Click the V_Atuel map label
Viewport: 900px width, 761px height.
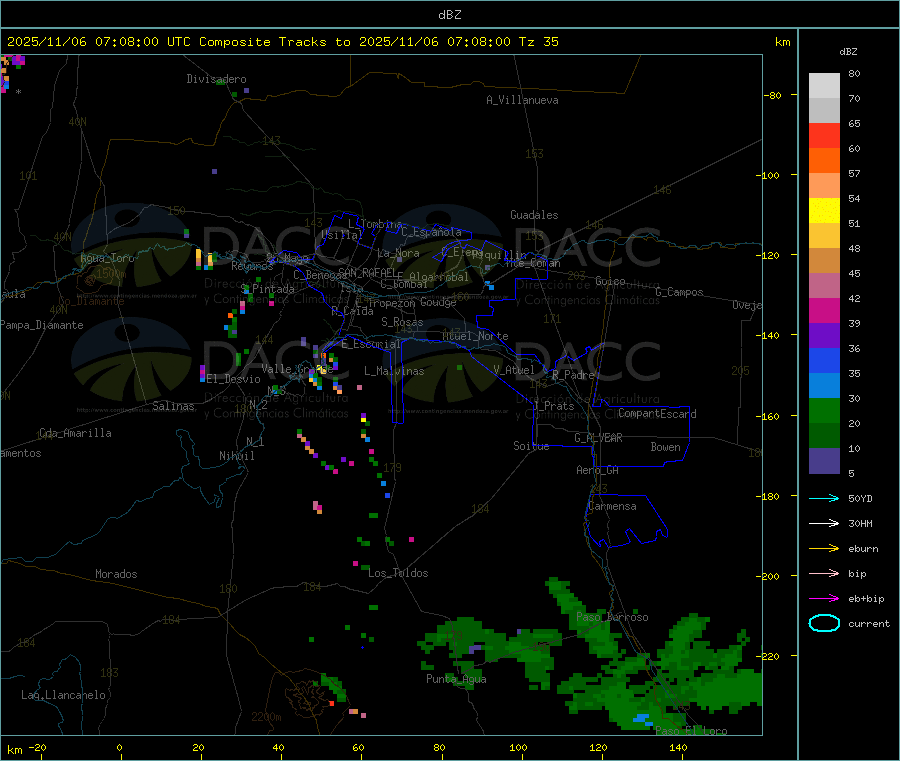514,370
